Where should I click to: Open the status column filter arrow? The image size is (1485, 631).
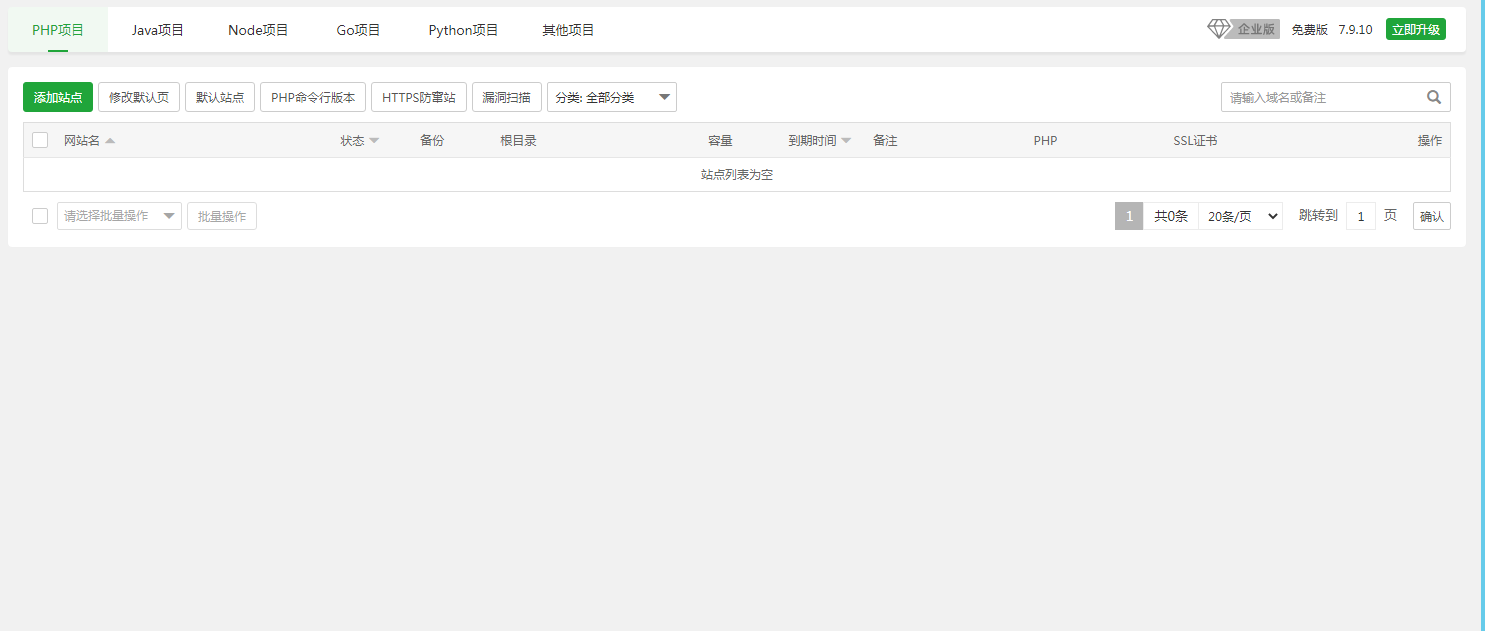point(374,141)
